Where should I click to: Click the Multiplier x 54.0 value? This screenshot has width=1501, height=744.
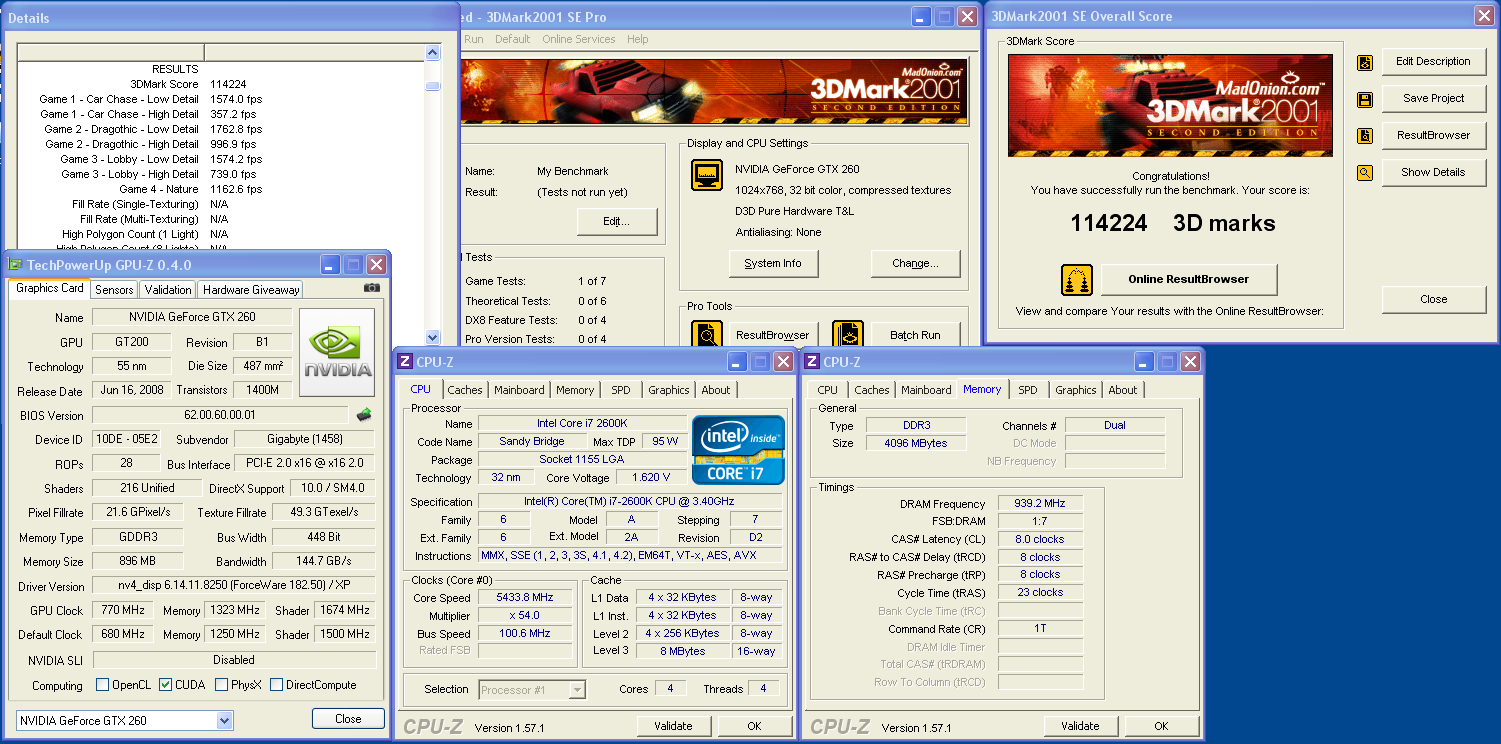(x=524, y=615)
